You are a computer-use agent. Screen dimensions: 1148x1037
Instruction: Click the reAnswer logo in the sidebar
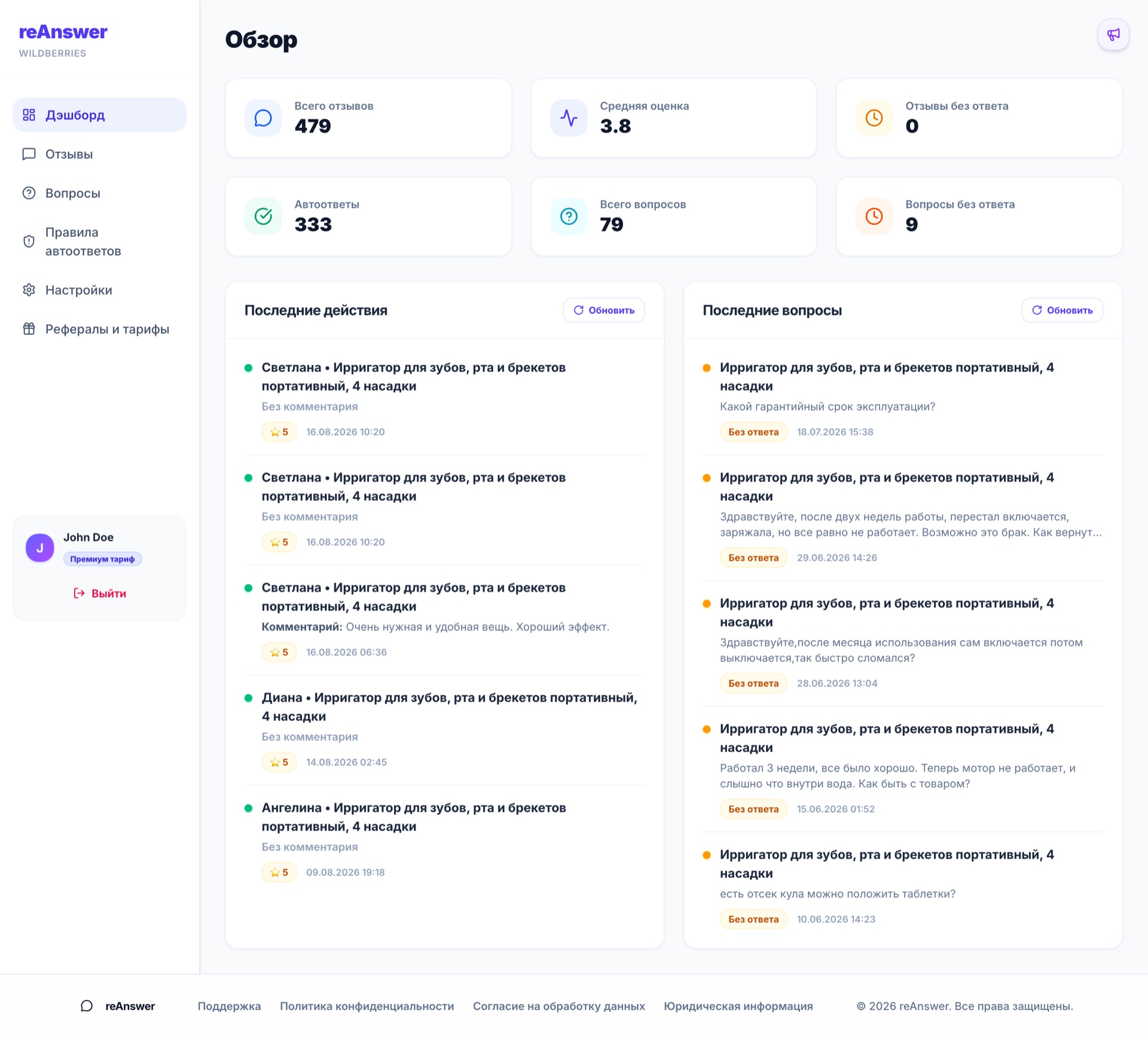(63, 32)
